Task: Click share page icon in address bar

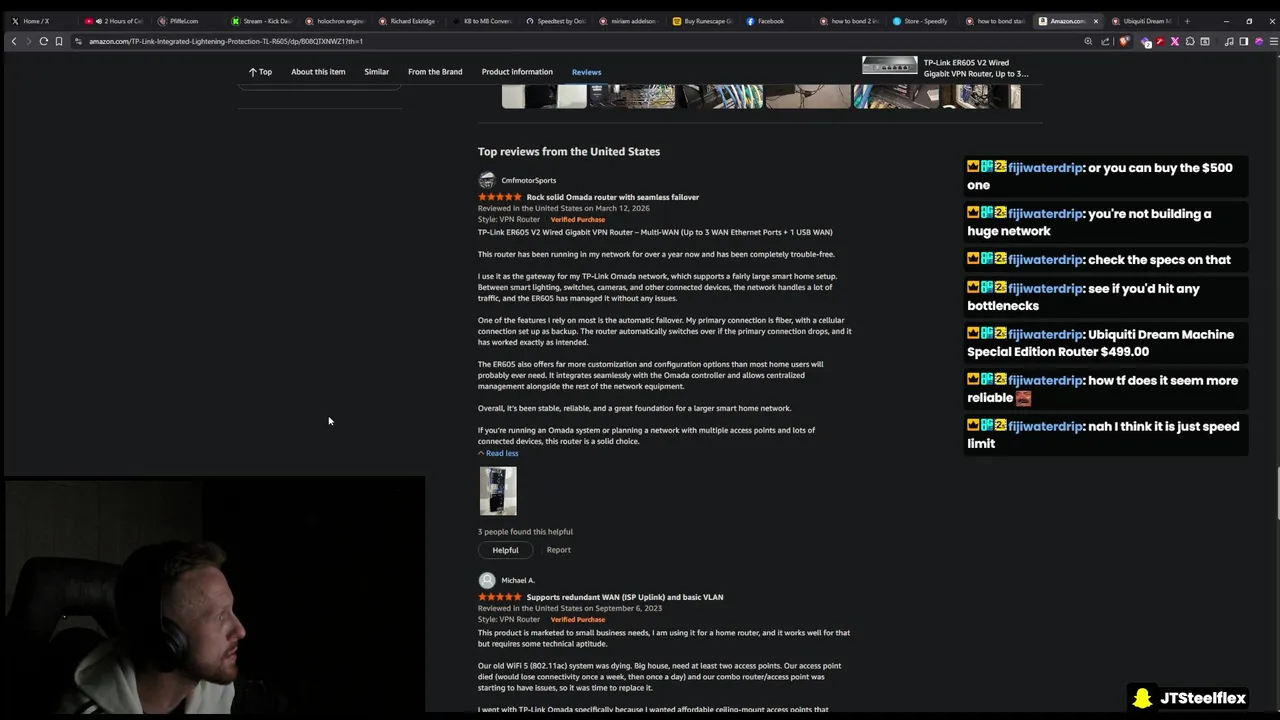Action: tap(1105, 41)
